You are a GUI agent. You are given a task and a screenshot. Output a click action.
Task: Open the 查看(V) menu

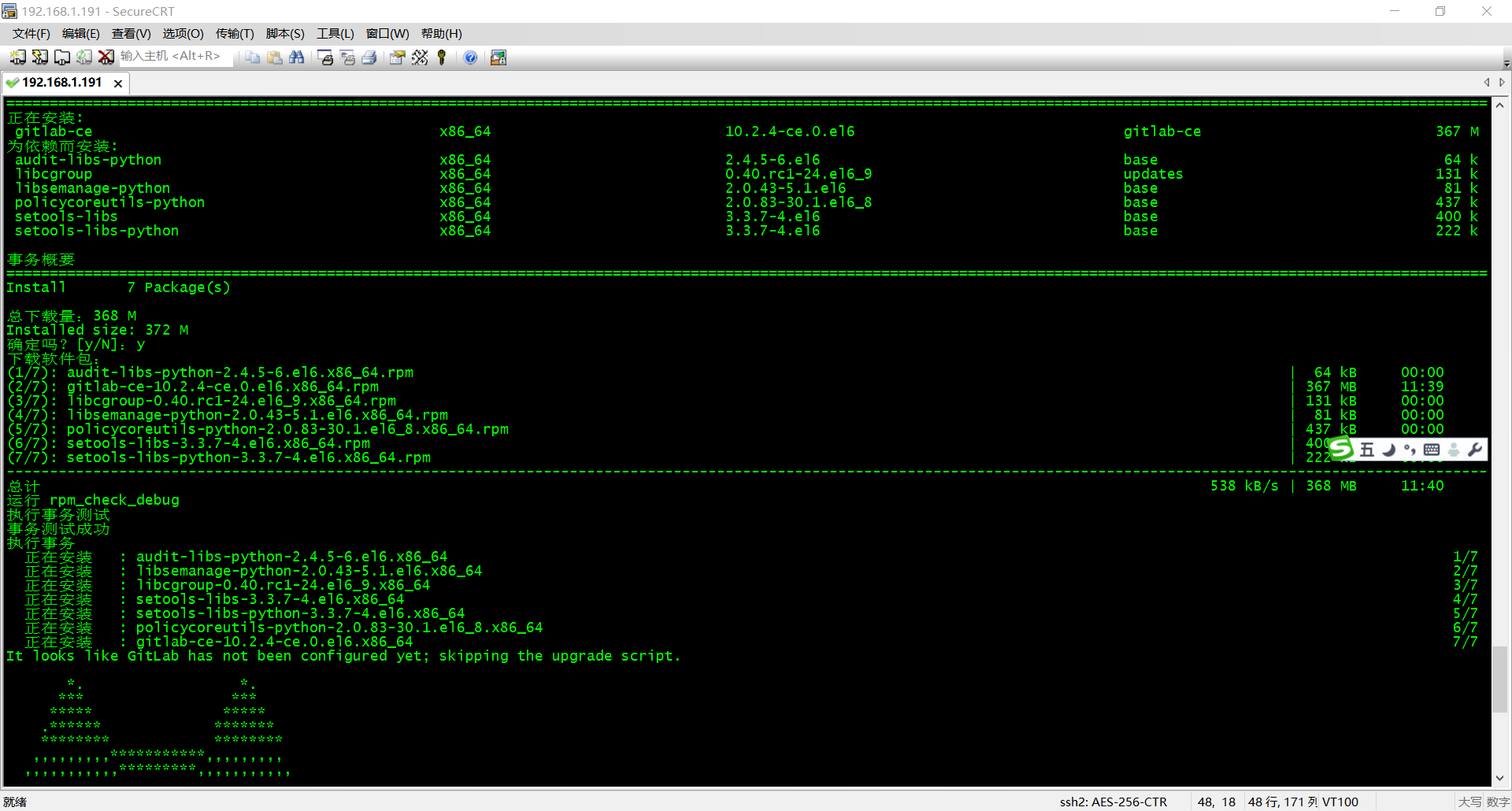pos(131,33)
